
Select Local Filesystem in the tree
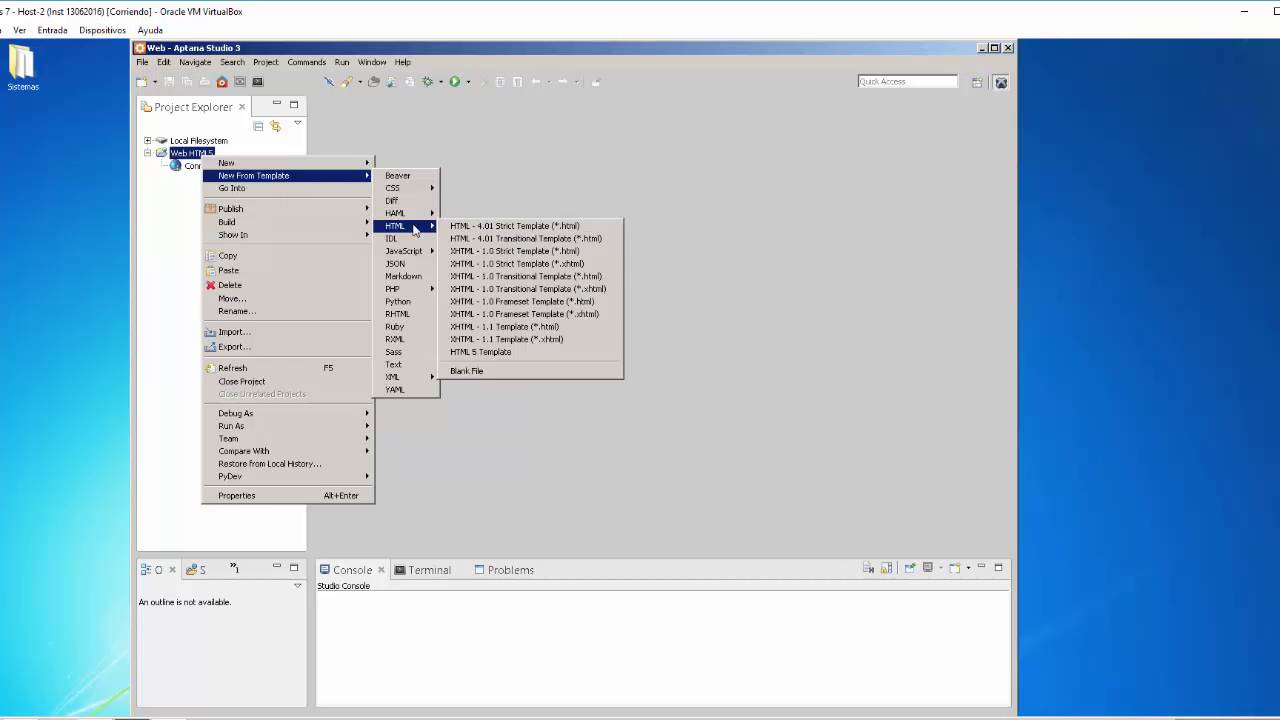tap(198, 141)
